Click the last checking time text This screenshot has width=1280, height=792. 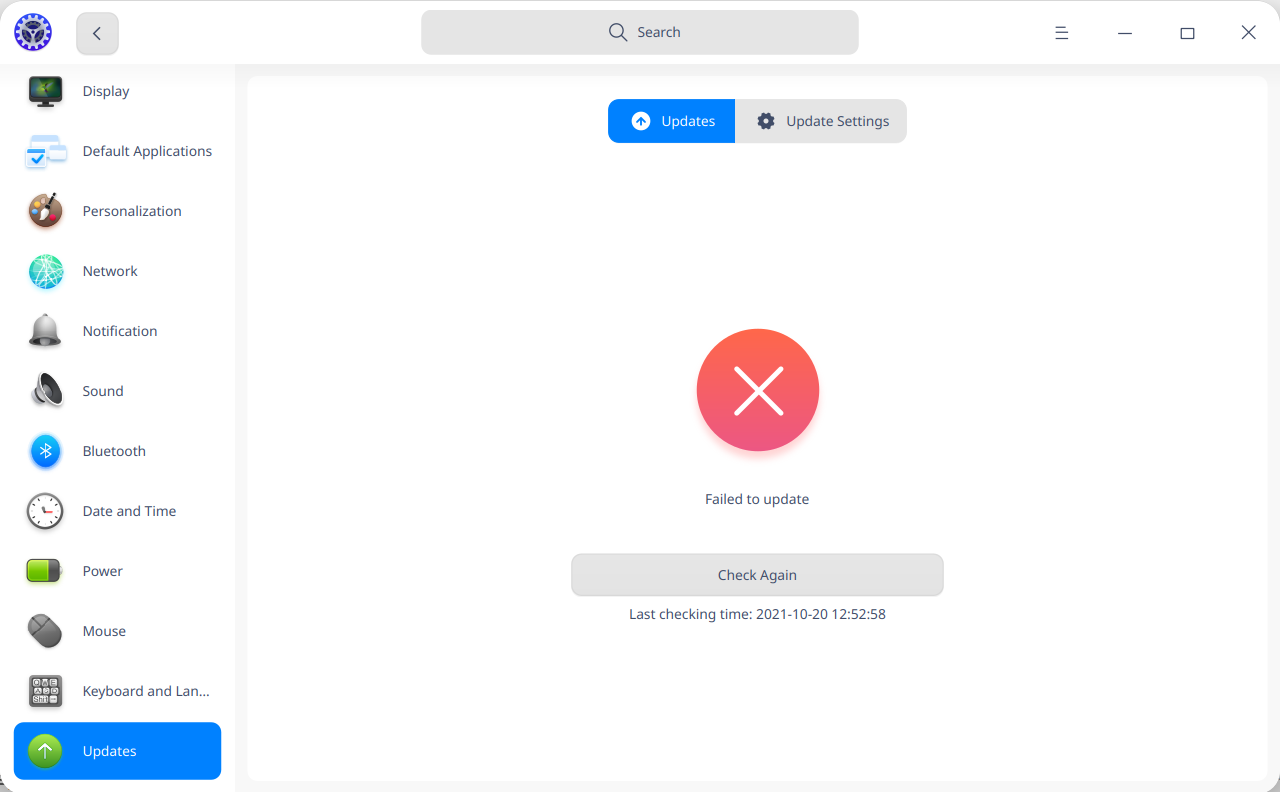(757, 614)
